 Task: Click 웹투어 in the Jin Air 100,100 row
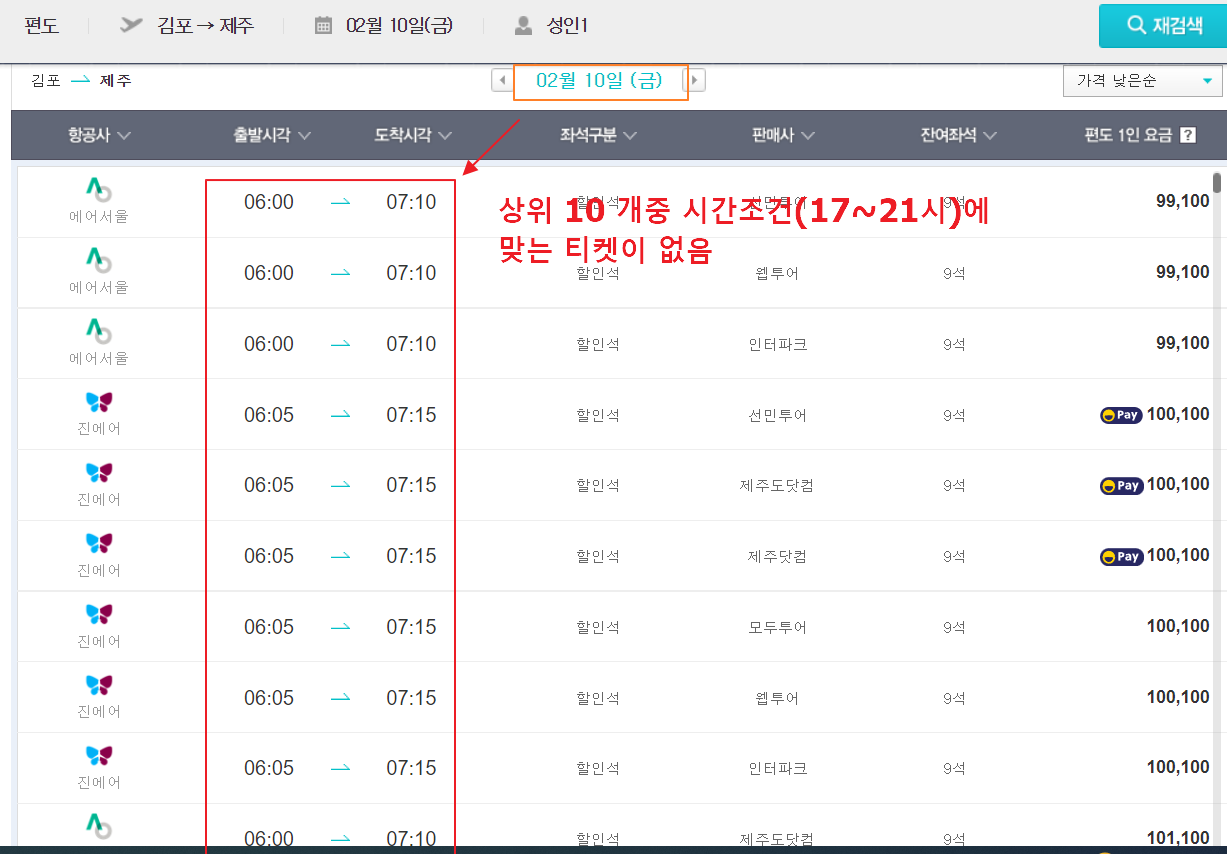(777, 698)
